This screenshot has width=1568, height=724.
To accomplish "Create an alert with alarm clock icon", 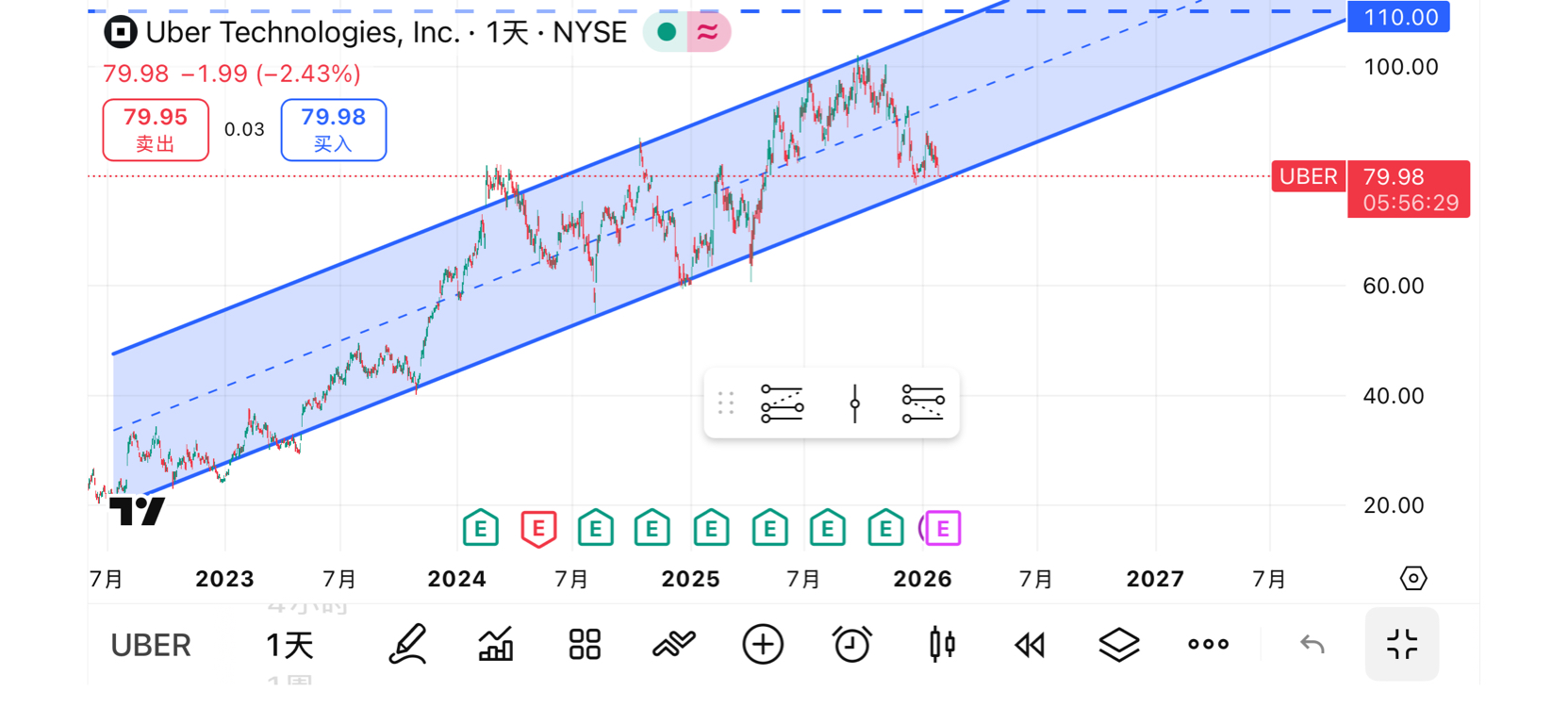I will point(851,645).
